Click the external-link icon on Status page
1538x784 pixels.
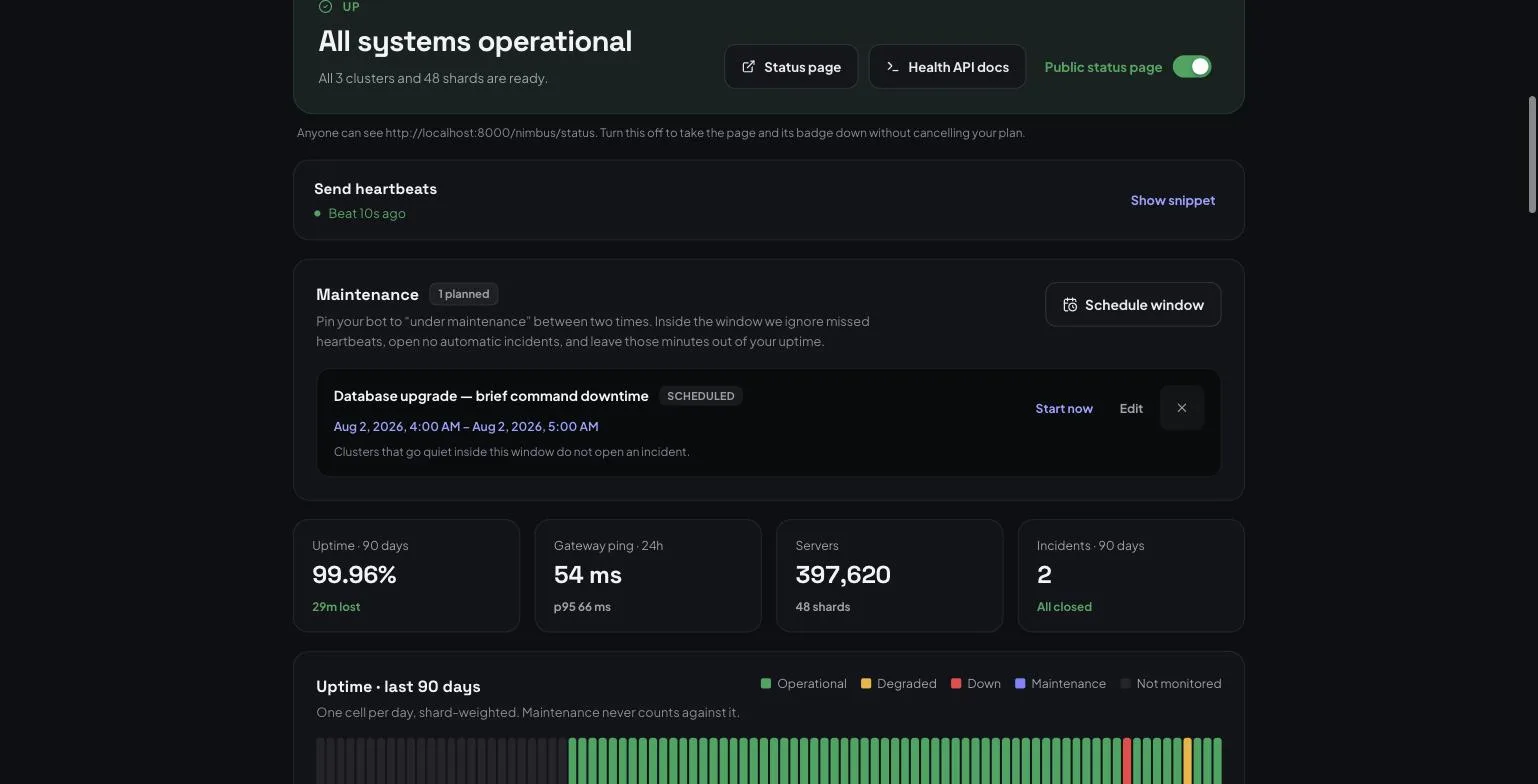click(748, 67)
